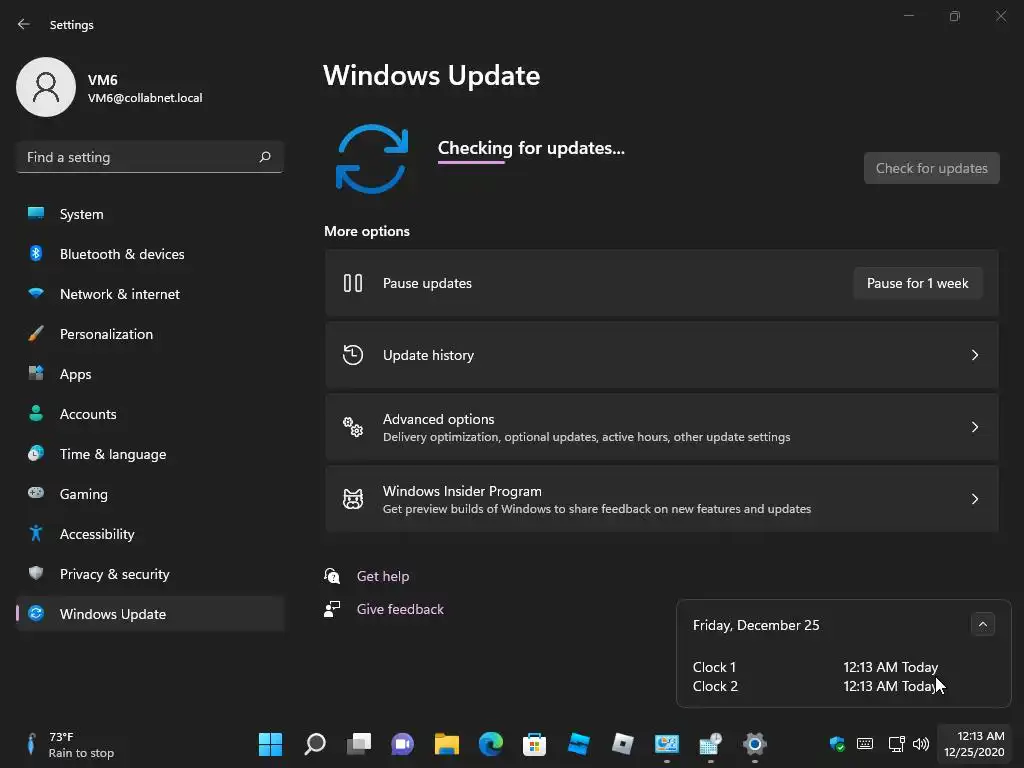The image size is (1024, 768).
Task: Open taskbar Search
Action: [315, 744]
